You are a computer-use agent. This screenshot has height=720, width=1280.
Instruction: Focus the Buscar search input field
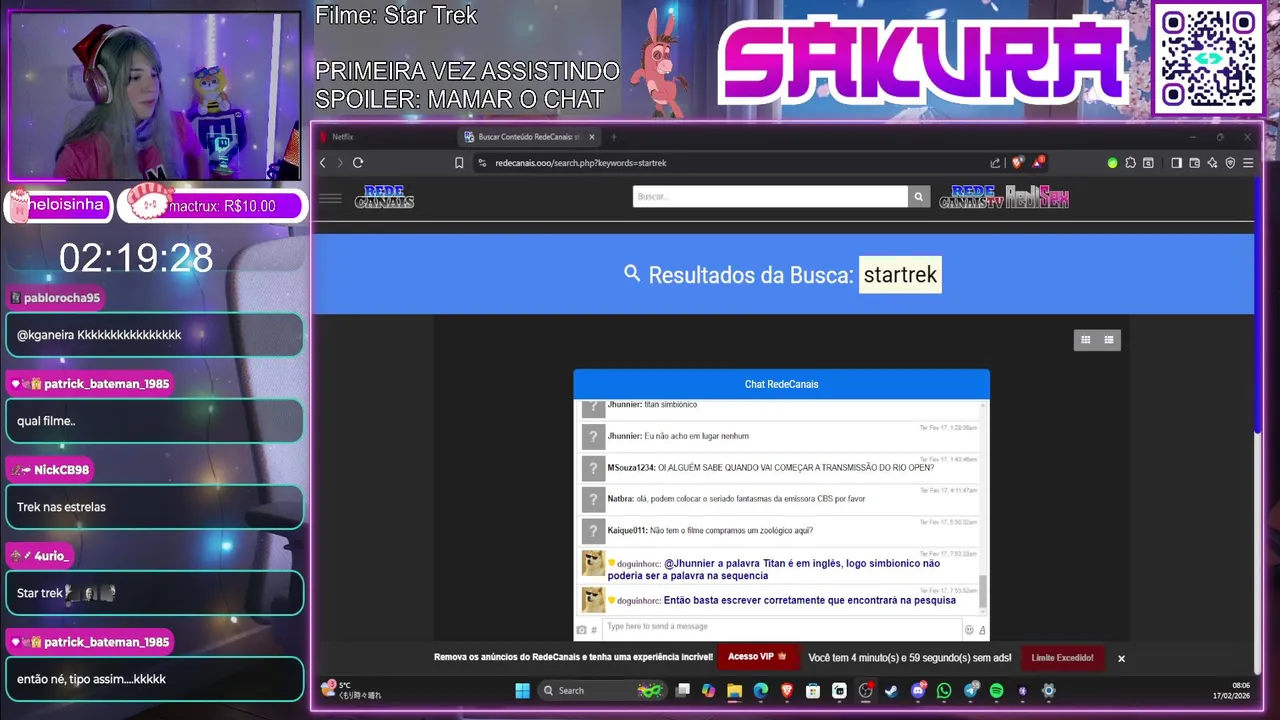(x=770, y=197)
